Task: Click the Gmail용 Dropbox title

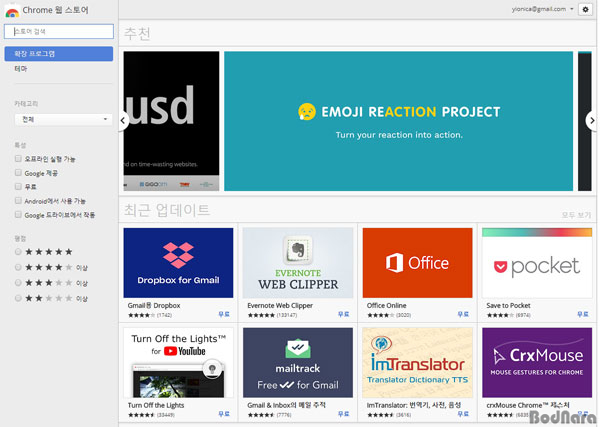Action: tap(154, 305)
